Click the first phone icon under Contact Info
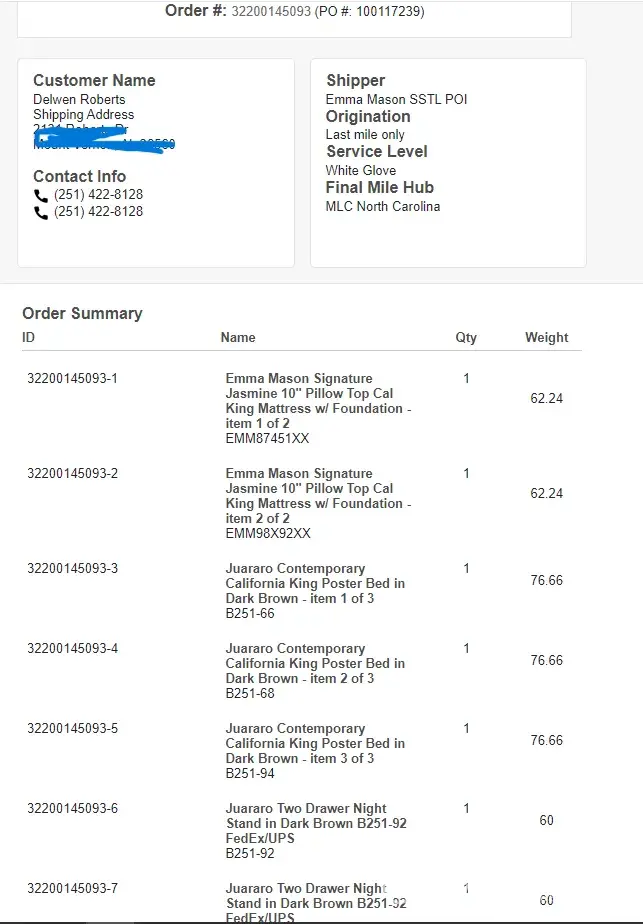Viewport: 643px width, 924px height. [x=41, y=196]
